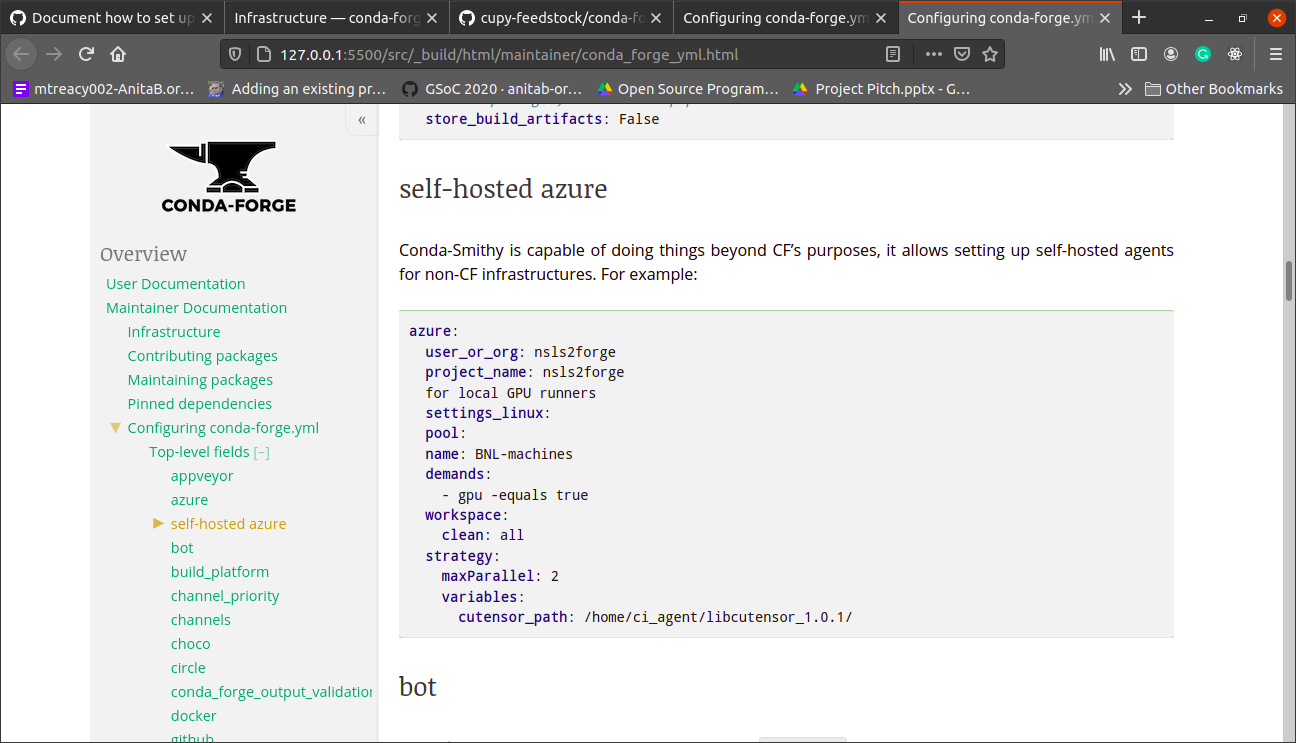
Task: Open the 'Open Source Program...' bookmark
Action: pyautogui.click(x=688, y=89)
